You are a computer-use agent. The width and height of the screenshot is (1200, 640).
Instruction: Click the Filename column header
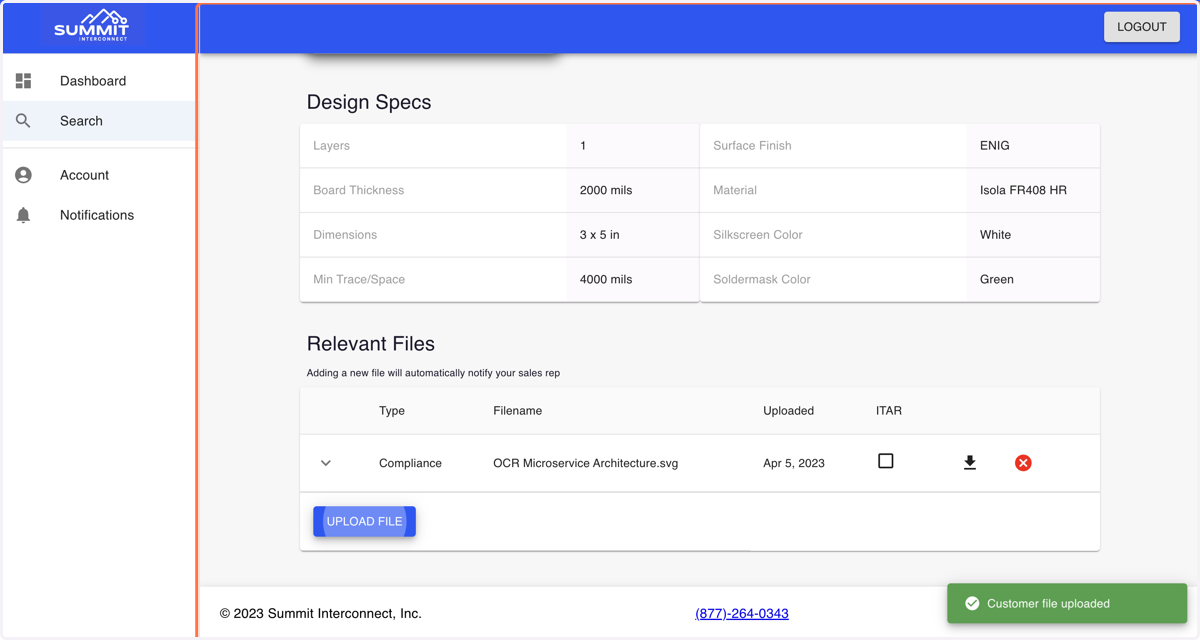pyautogui.click(x=518, y=411)
